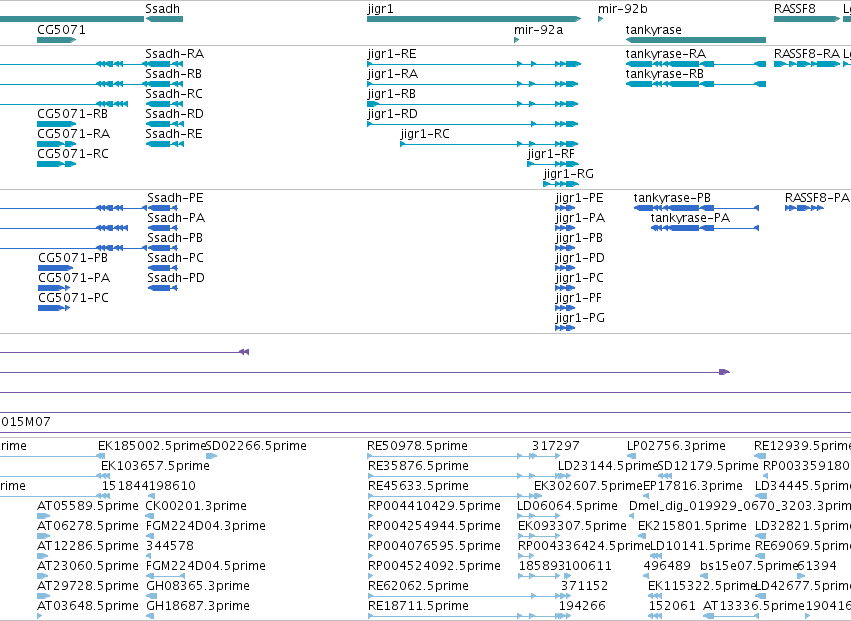Click the tankyrase-PA protein label
Screen dimensions: 851x621
point(690,218)
